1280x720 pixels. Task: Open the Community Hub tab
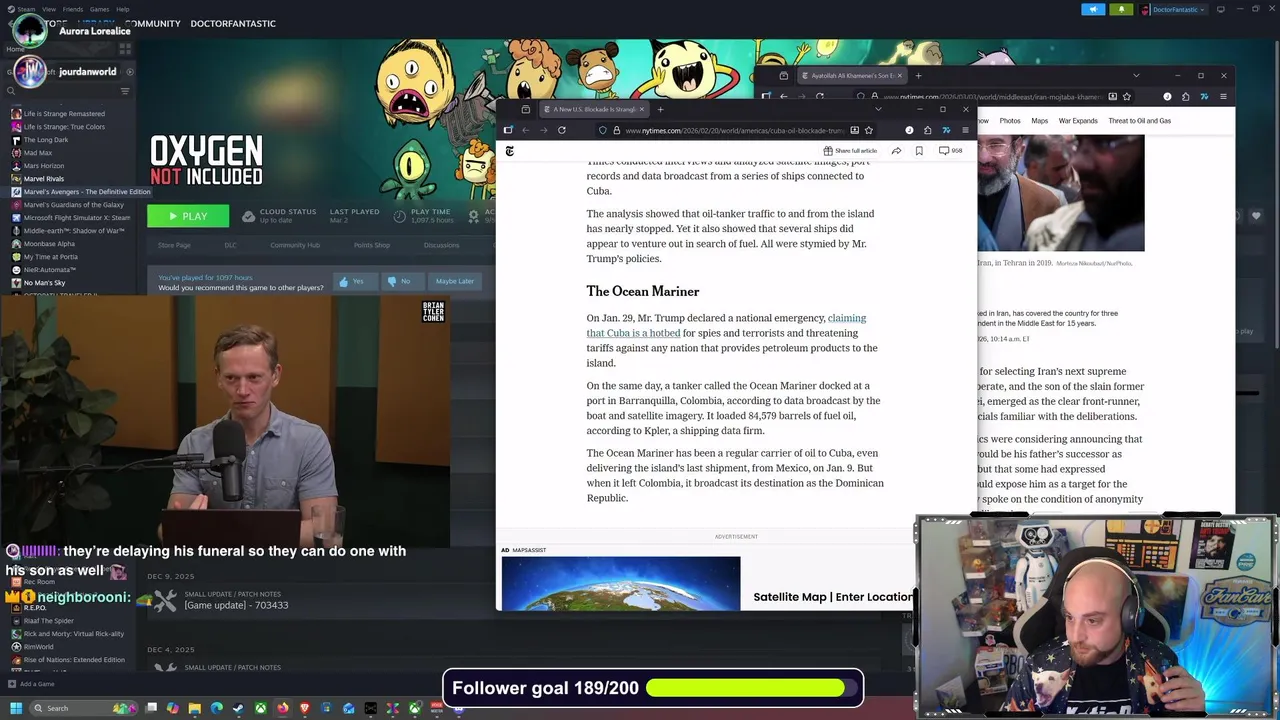pyautogui.click(x=294, y=245)
